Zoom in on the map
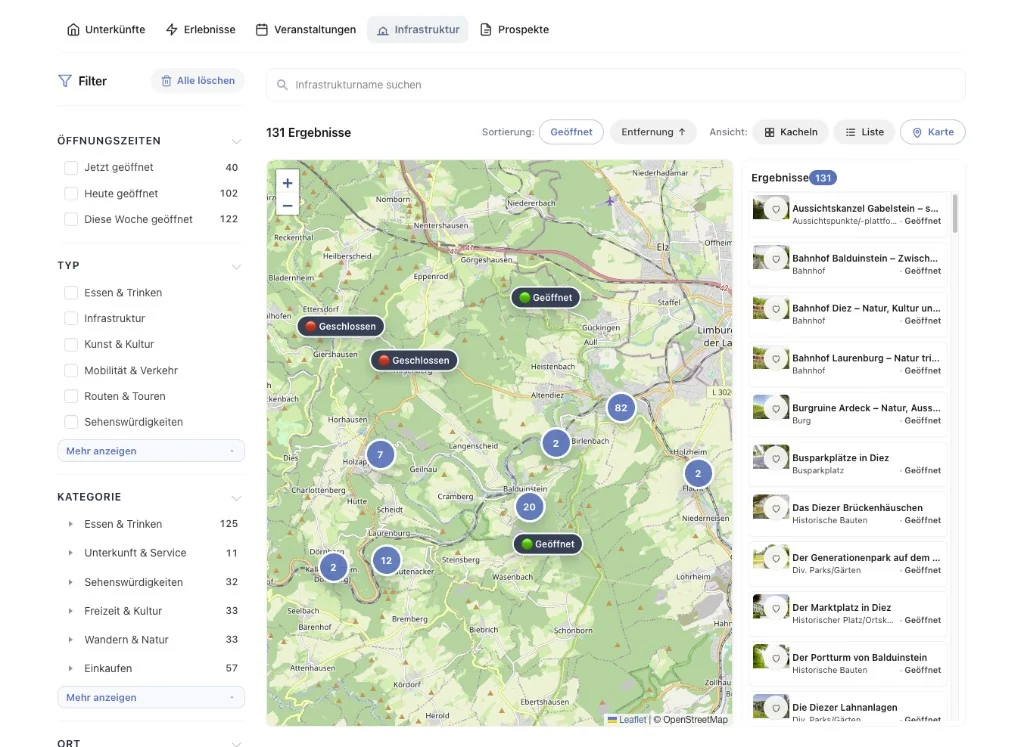The width and height of the screenshot is (1024, 747). (x=287, y=183)
